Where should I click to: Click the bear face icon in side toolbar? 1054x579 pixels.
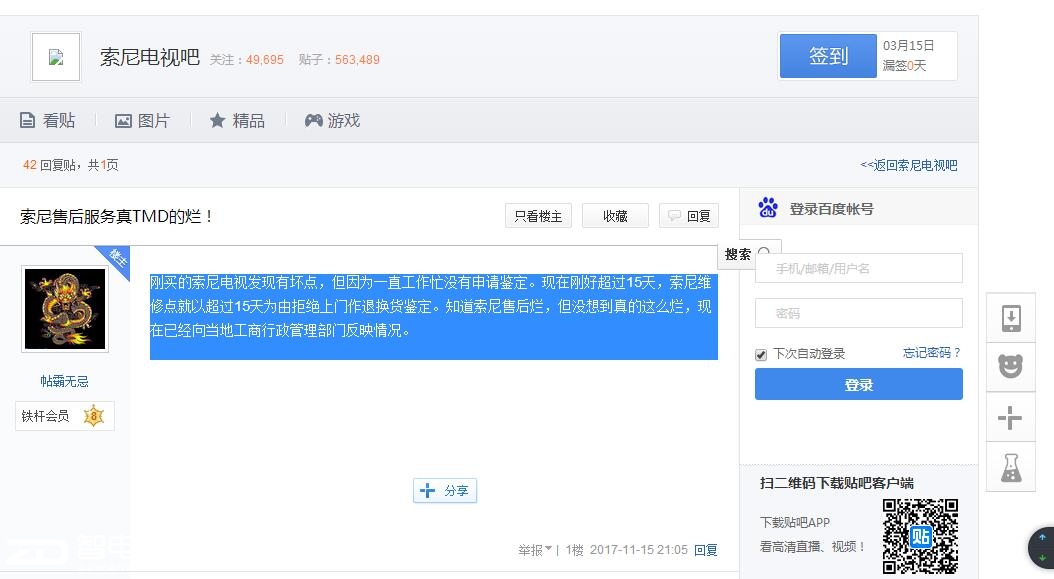[x=1011, y=367]
